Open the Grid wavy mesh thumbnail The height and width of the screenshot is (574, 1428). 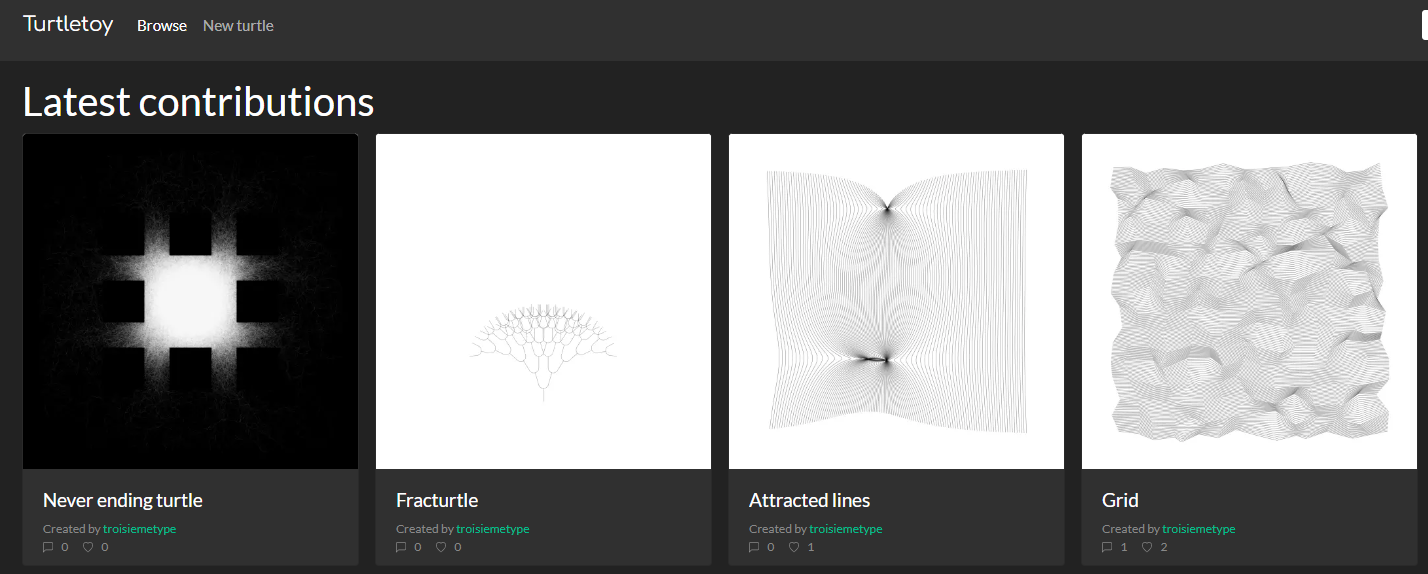pos(1249,301)
